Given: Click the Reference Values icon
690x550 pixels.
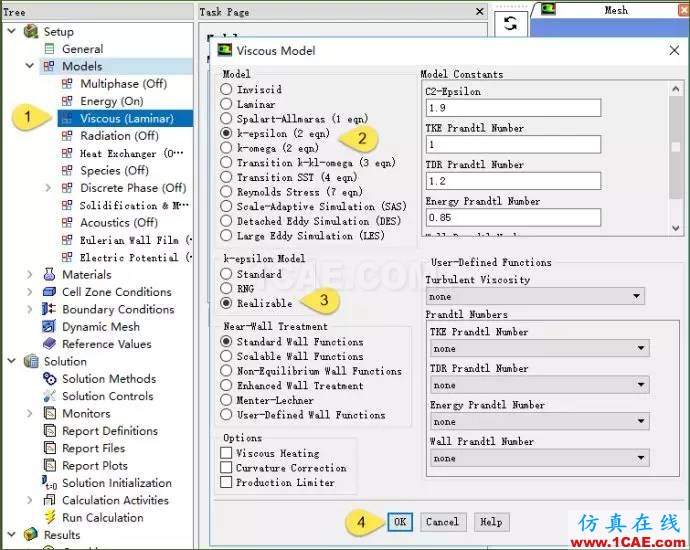Looking at the screenshot, I should coord(49,344).
